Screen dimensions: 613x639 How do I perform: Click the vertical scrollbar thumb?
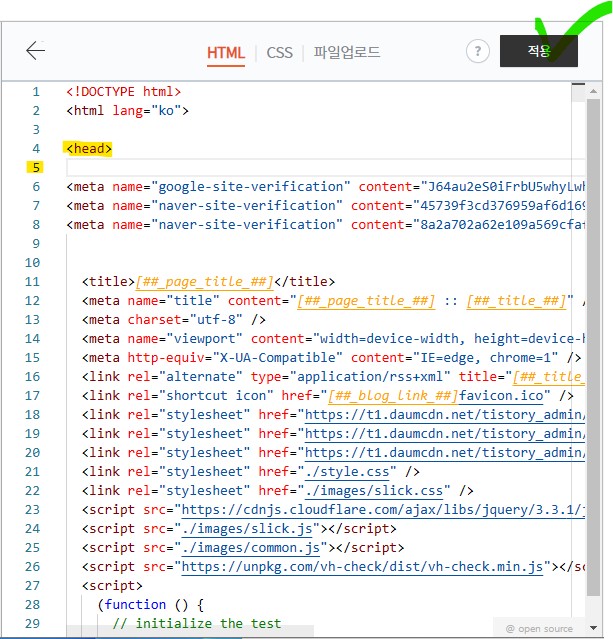point(593,346)
